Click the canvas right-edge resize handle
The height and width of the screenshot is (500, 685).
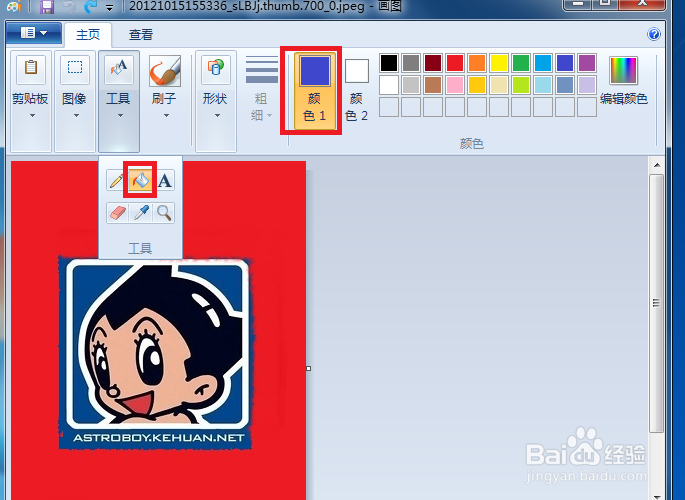308,369
